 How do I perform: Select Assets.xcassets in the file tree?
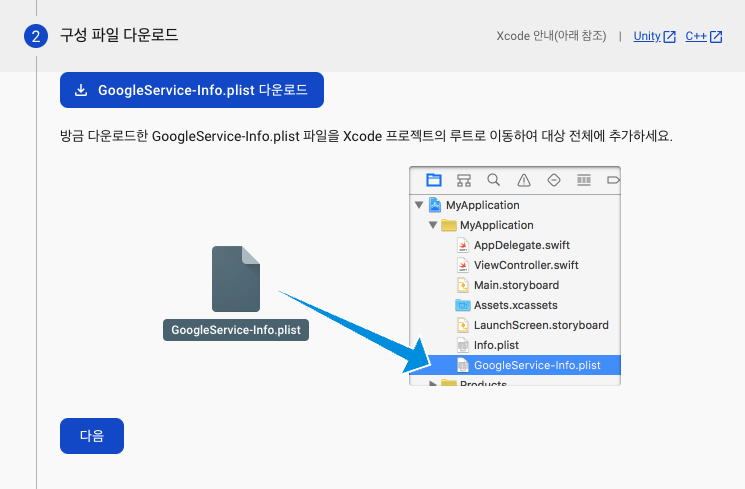(x=515, y=305)
